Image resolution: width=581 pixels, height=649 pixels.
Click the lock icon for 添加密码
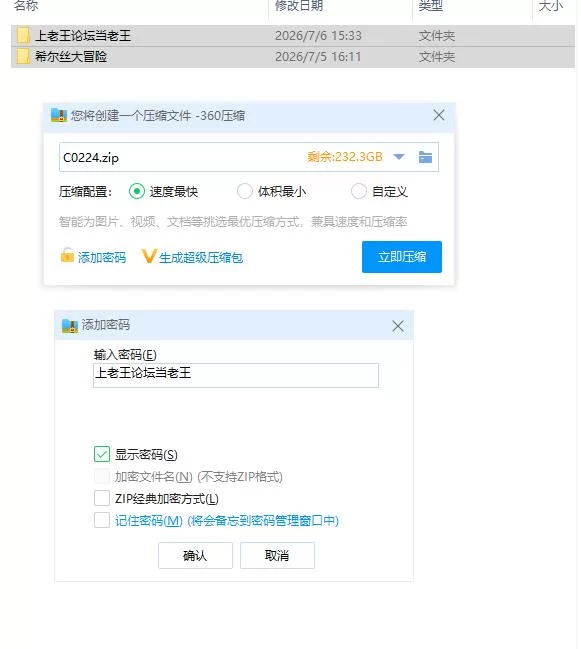(67, 255)
